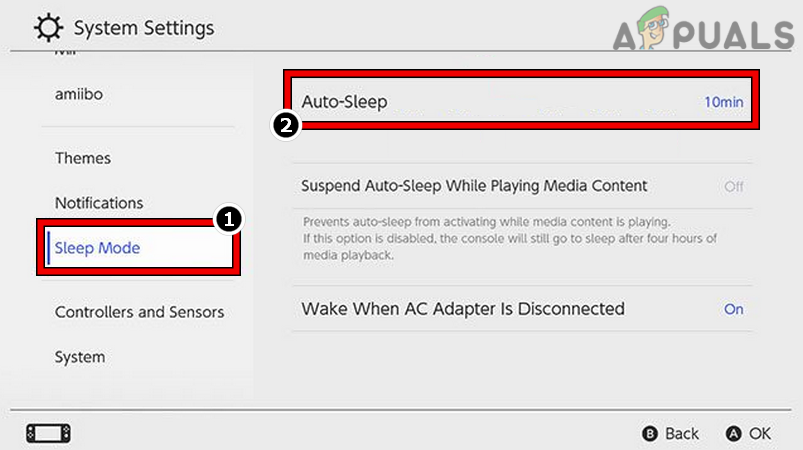Click the B button icon
803x450 pixels.
point(650,434)
